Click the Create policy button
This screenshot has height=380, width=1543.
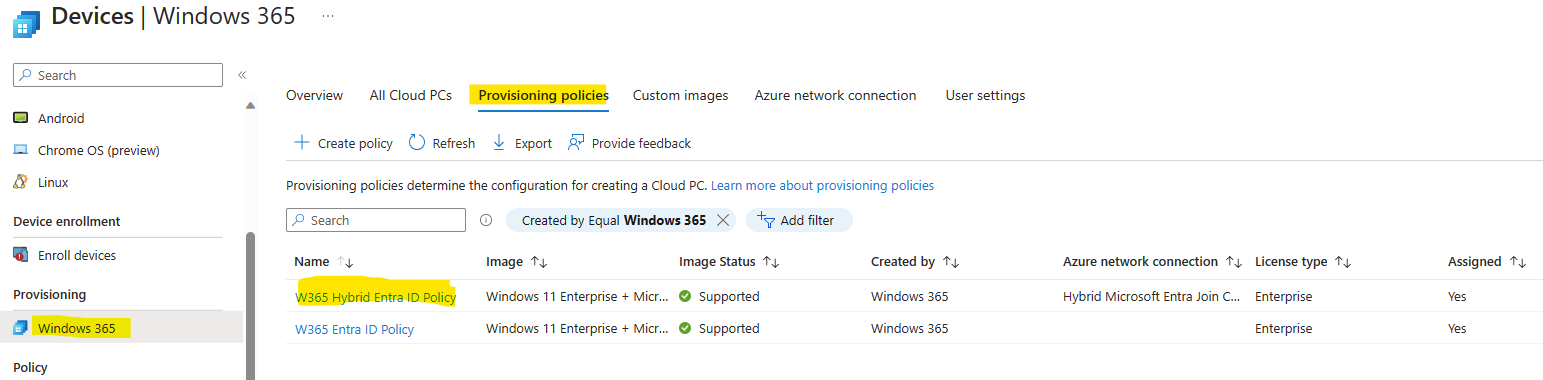[343, 143]
